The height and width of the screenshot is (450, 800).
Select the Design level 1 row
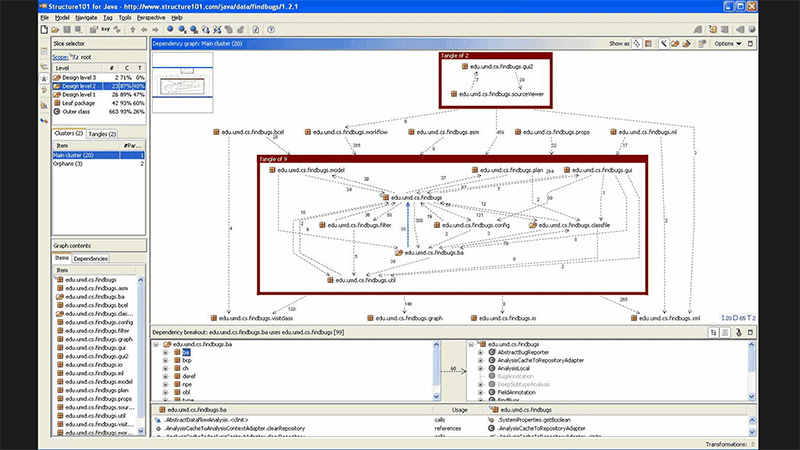[99, 94]
